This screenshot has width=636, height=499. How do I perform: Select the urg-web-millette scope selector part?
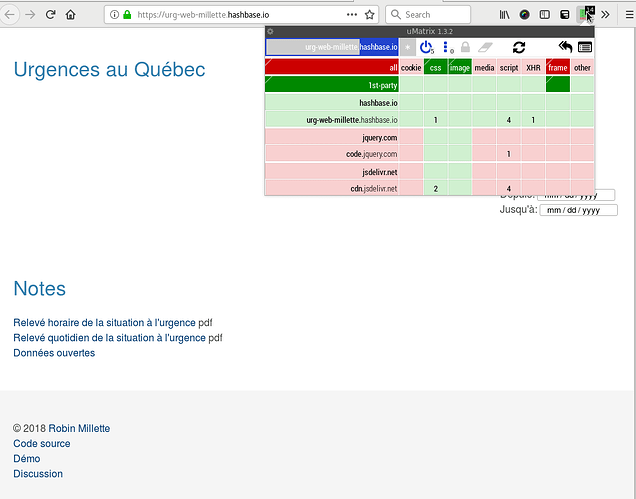tap(313, 47)
